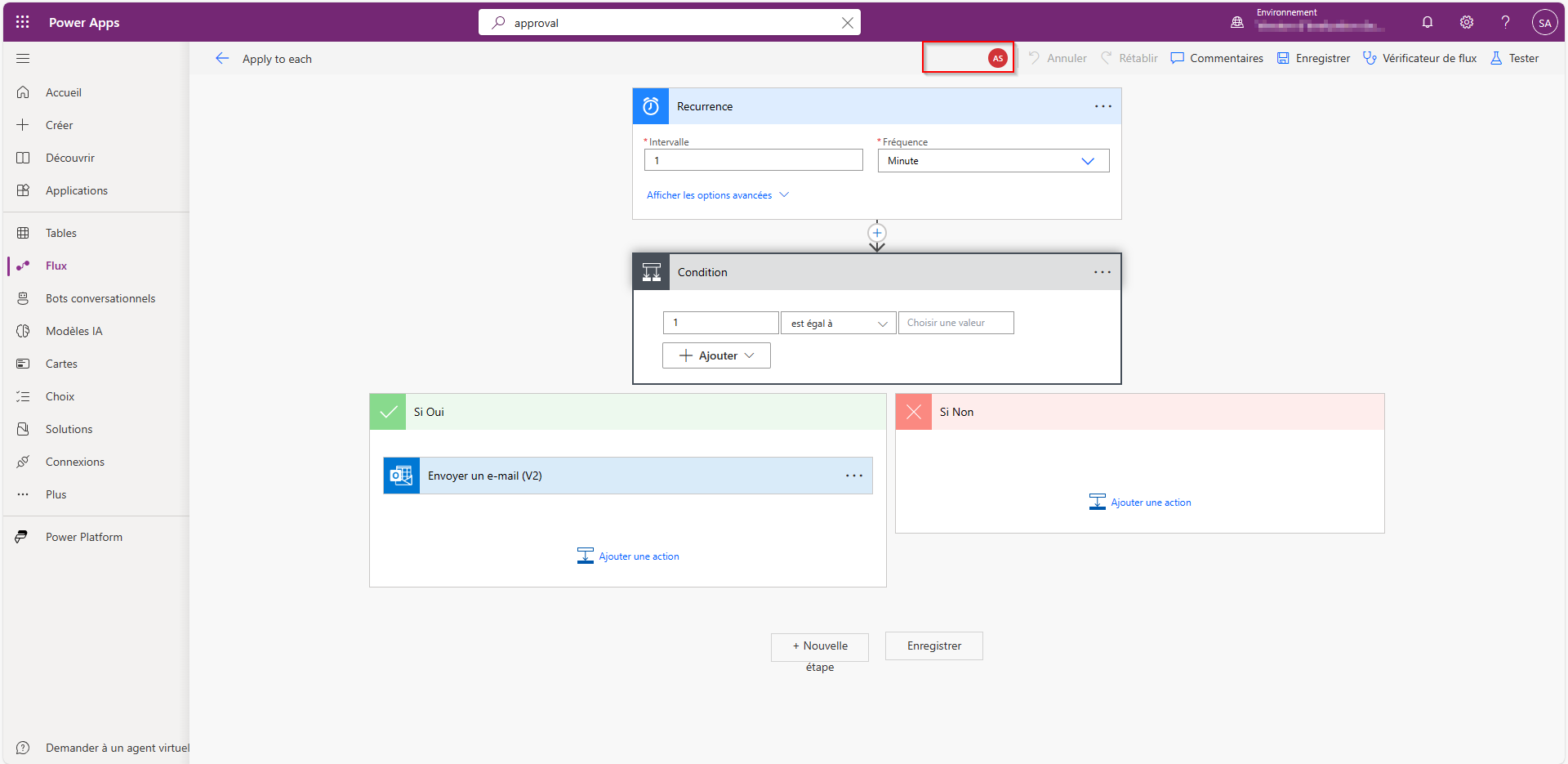Open the Environnement picker icon
The height and width of the screenshot is (764, 1568).
(x=1237, y=23)
